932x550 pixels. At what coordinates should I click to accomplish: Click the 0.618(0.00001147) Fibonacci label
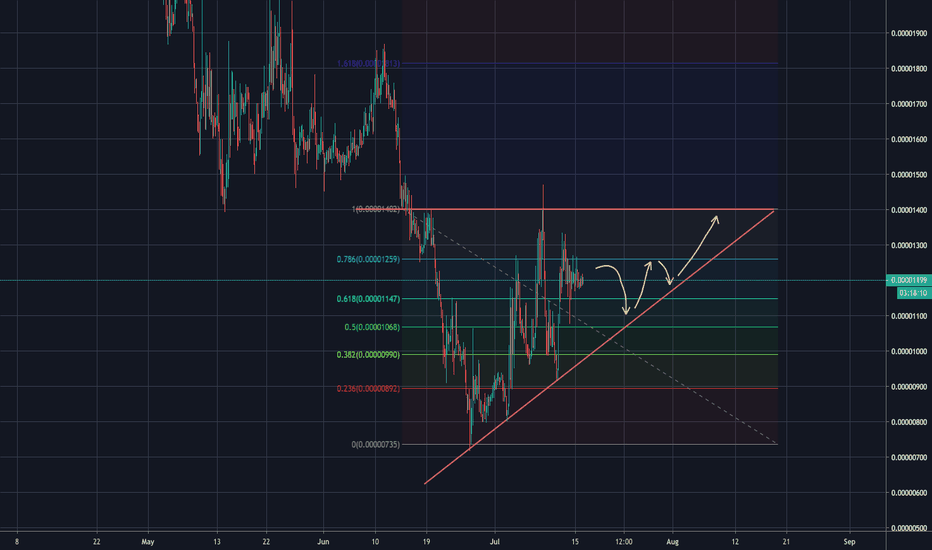coord(368,299)
